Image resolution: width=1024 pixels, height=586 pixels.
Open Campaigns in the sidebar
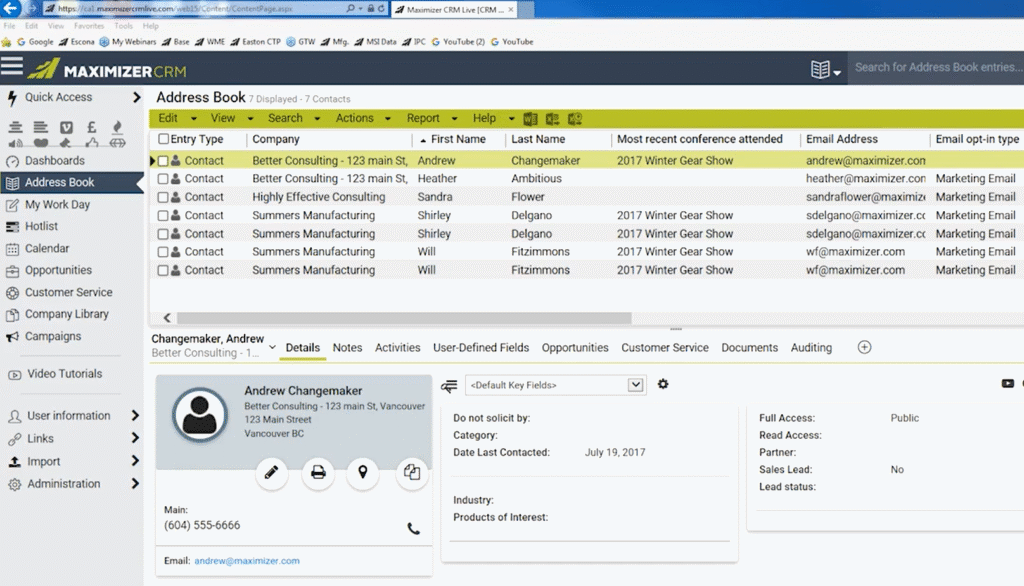(x=53, y=336)
